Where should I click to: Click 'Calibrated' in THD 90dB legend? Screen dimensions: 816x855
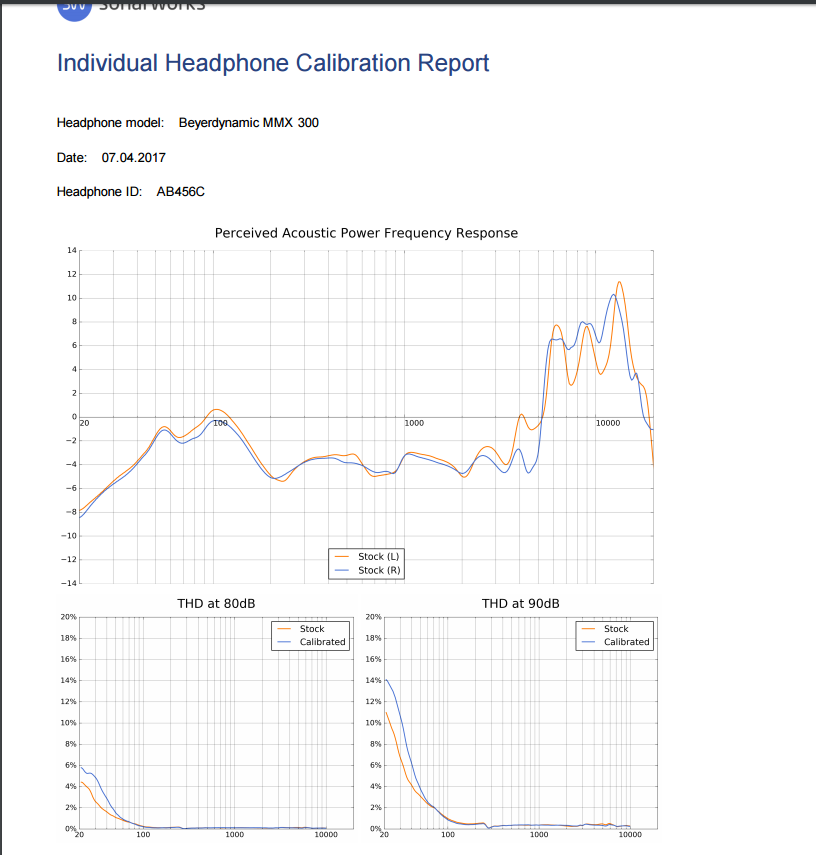[626, 642]
